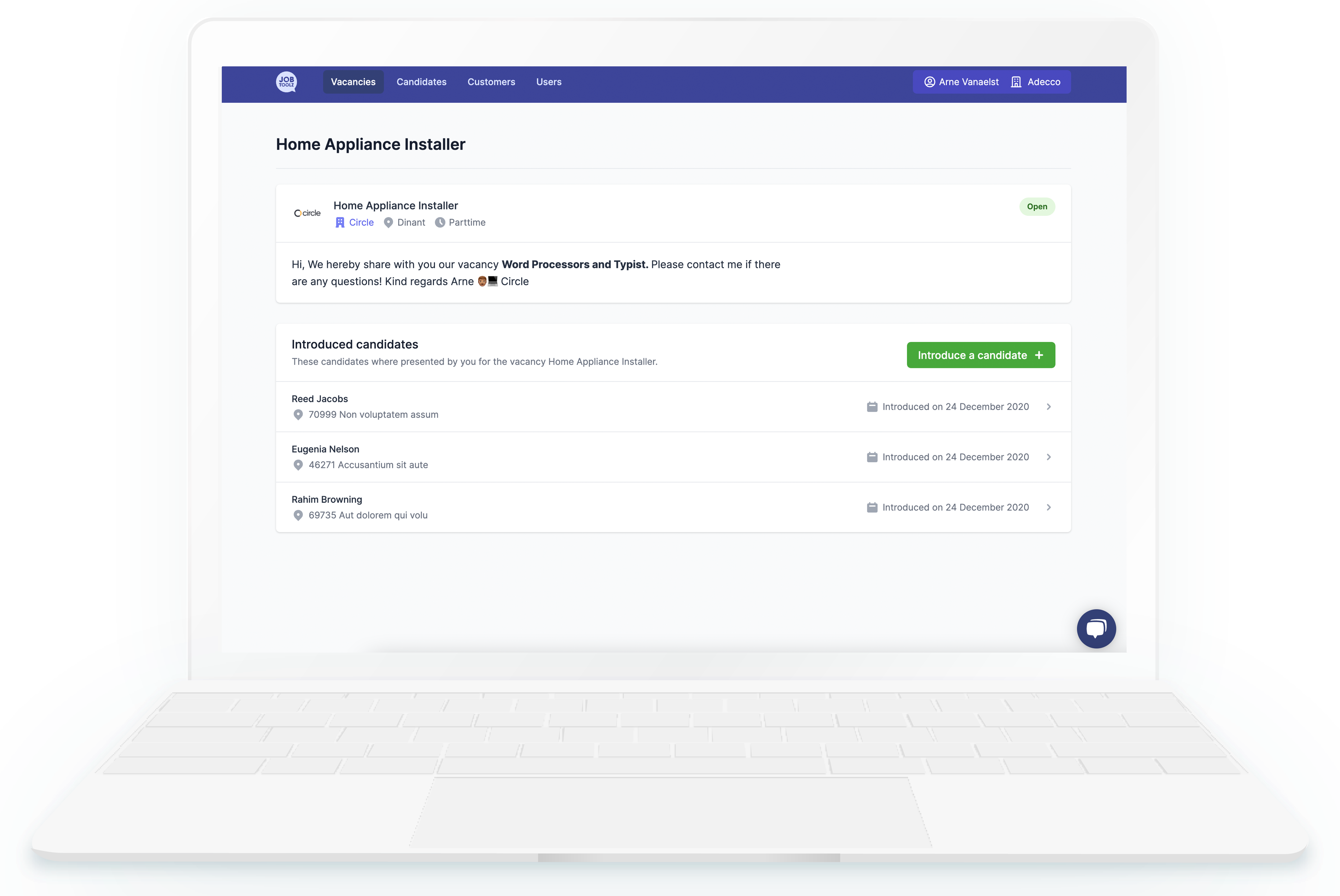Open the Customers menu item
This screenshot has width=1340, height=896.
491,82
